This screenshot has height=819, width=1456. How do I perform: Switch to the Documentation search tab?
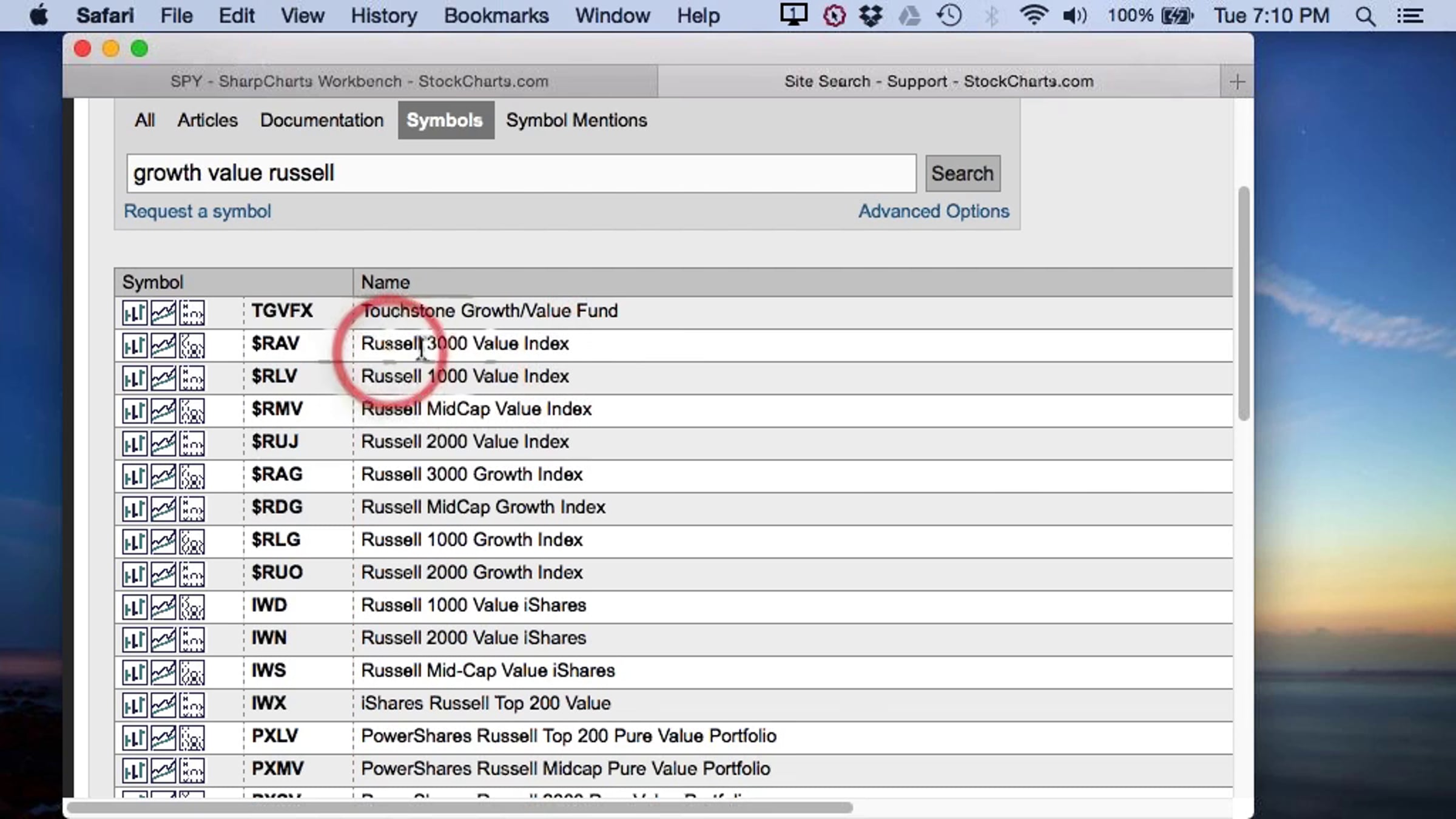[x=322, y=120]
